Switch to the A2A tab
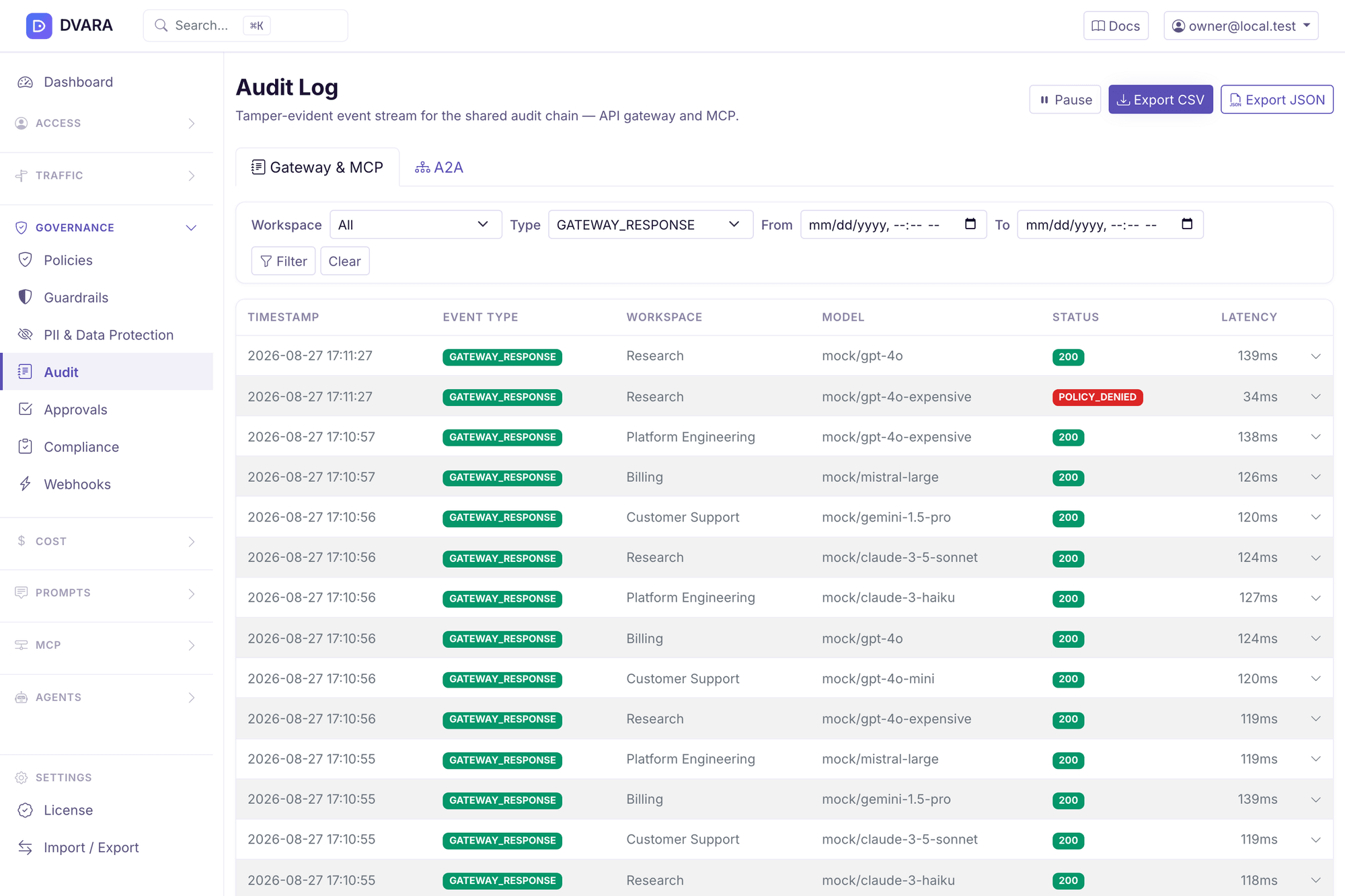 pyautogui.click(x=439, y=167)
